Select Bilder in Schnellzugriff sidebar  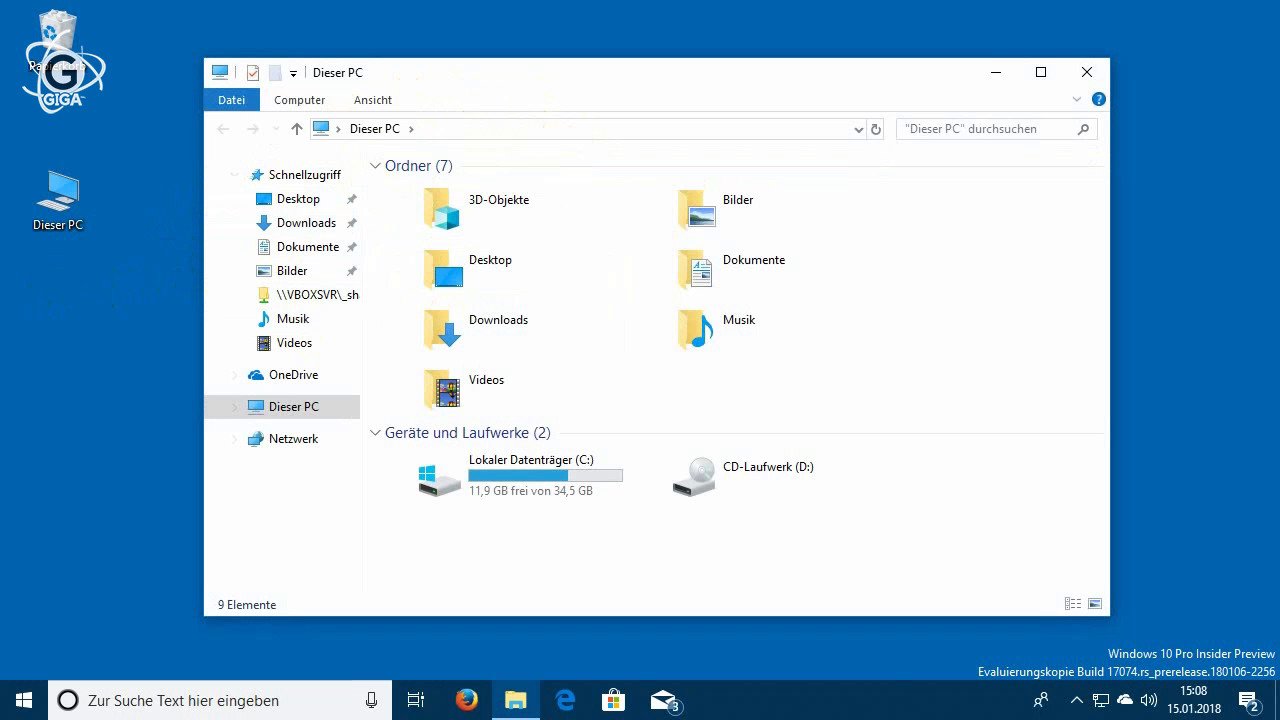[292, 271]
